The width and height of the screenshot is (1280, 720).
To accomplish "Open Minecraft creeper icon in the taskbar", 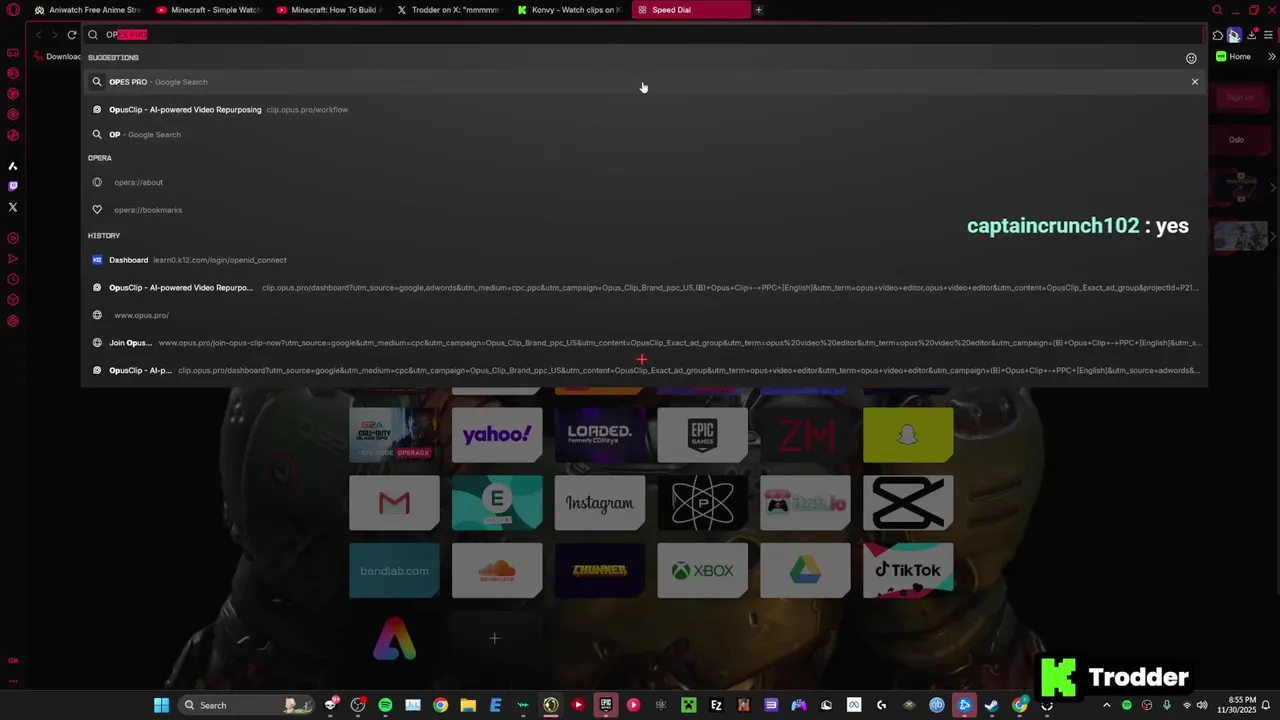I will pos(688,705).
